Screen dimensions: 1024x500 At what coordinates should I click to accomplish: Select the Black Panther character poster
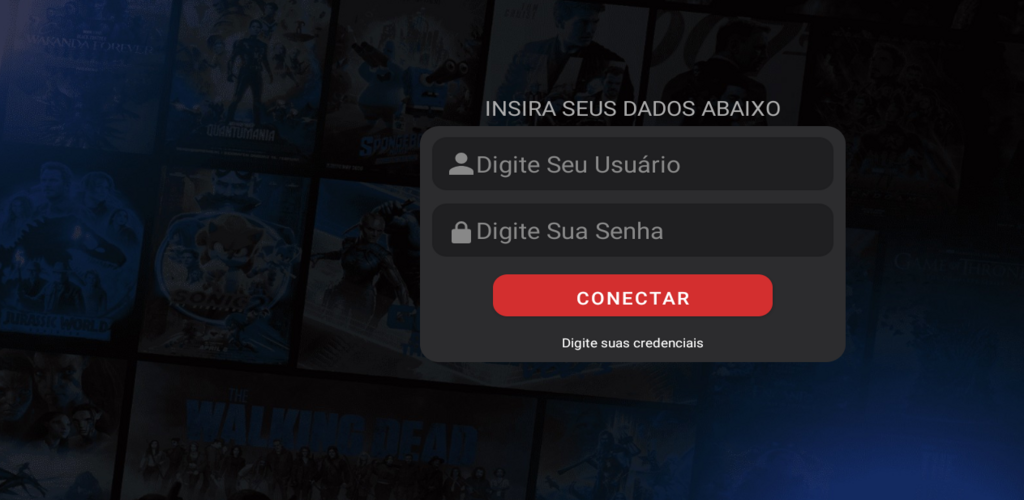pyautogui.click(x=362, y=274)
